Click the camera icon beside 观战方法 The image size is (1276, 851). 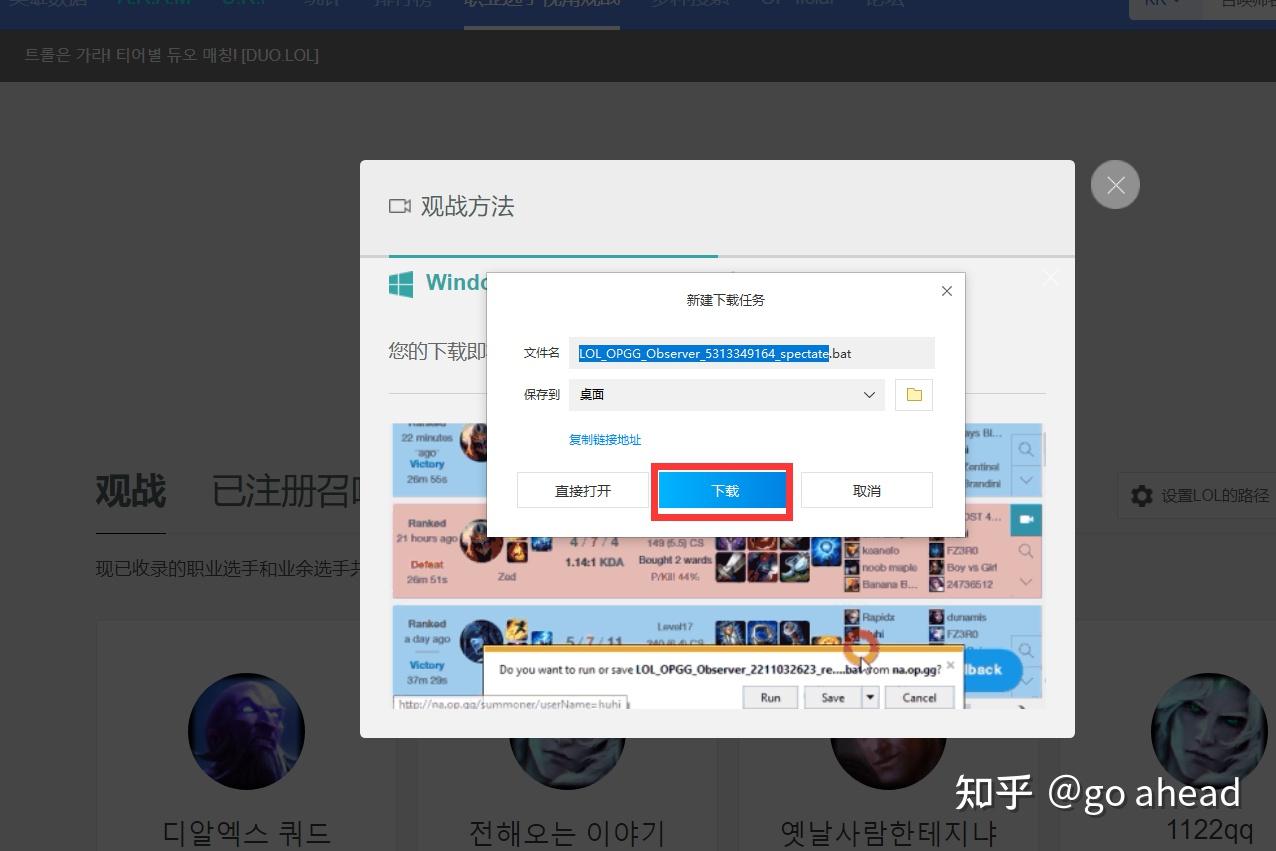(400, 206)
